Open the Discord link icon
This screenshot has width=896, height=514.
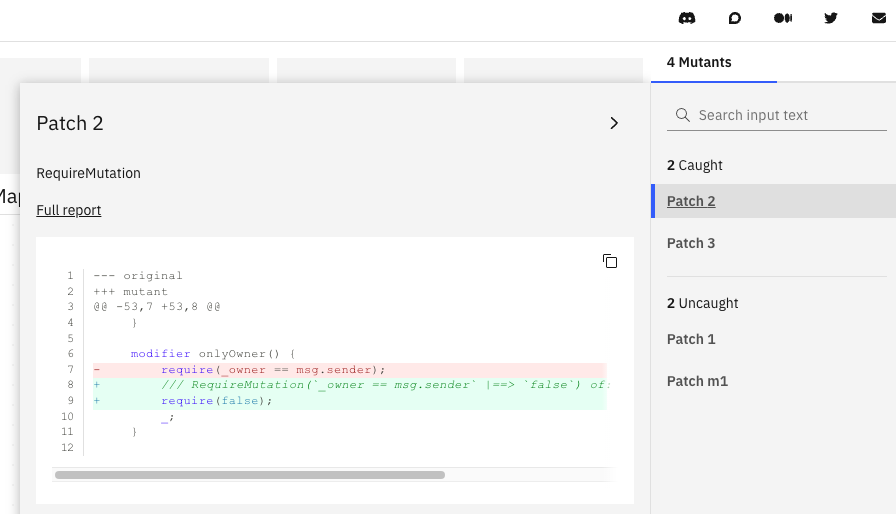687,18
